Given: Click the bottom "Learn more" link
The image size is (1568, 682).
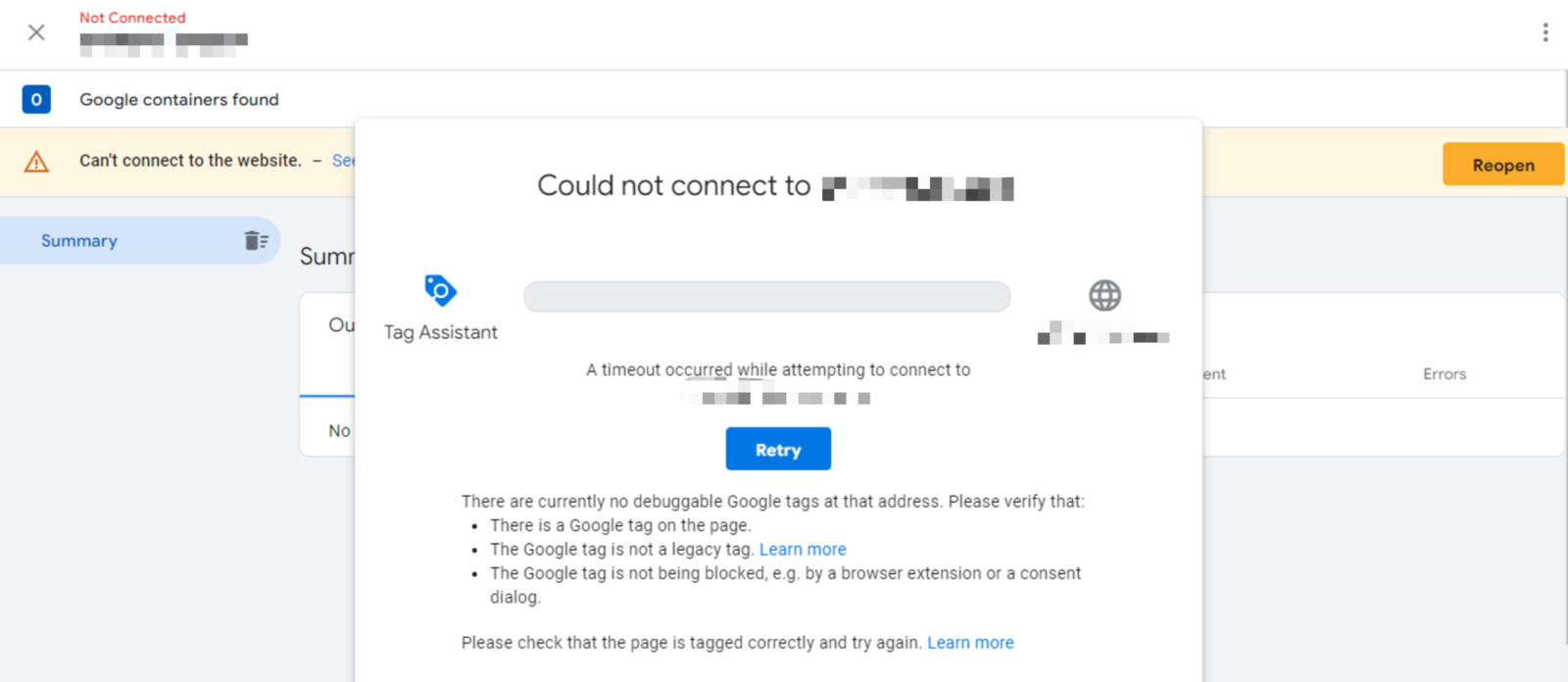Looking at the screenshot, I should (x=970, y=642).
